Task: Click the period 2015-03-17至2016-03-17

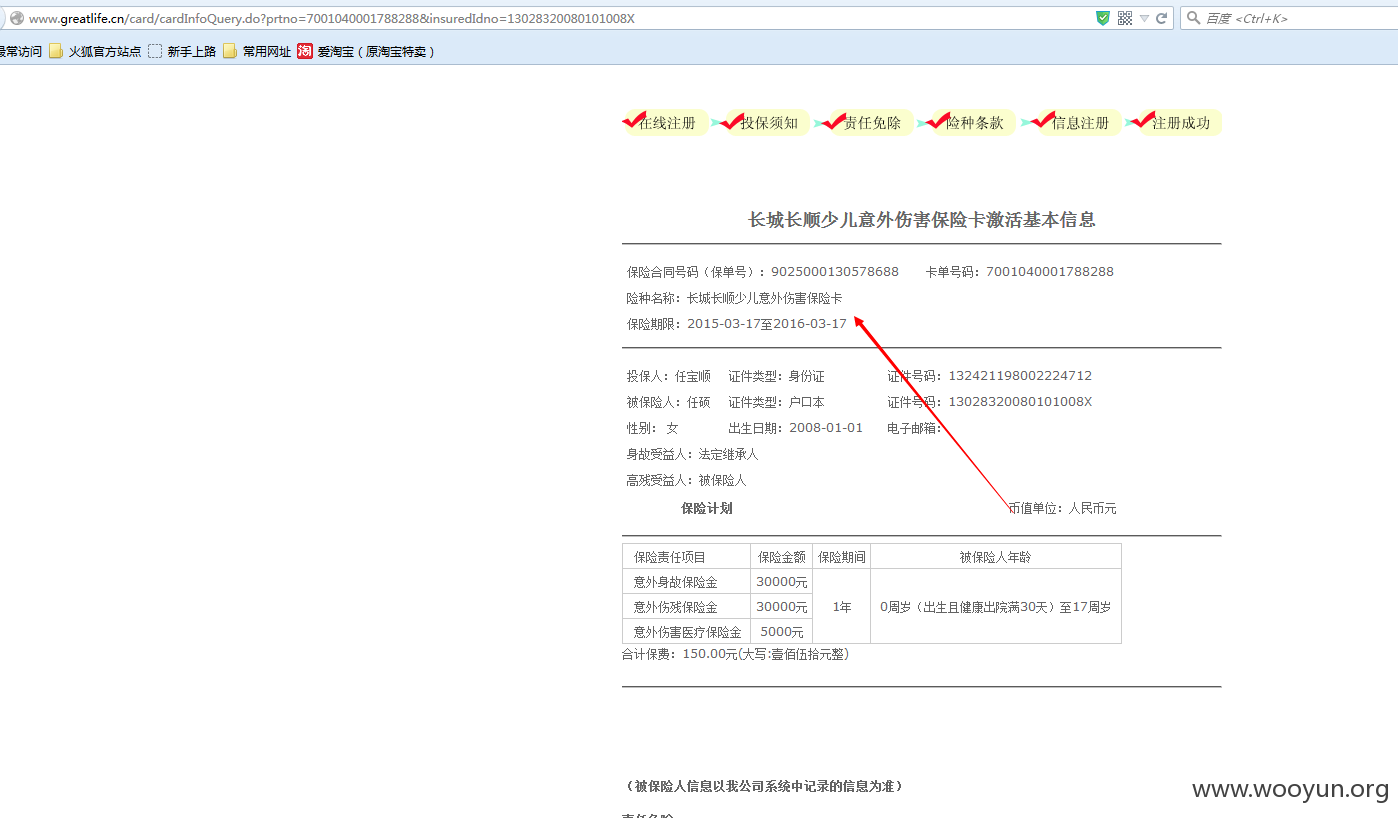Action: 767,324
